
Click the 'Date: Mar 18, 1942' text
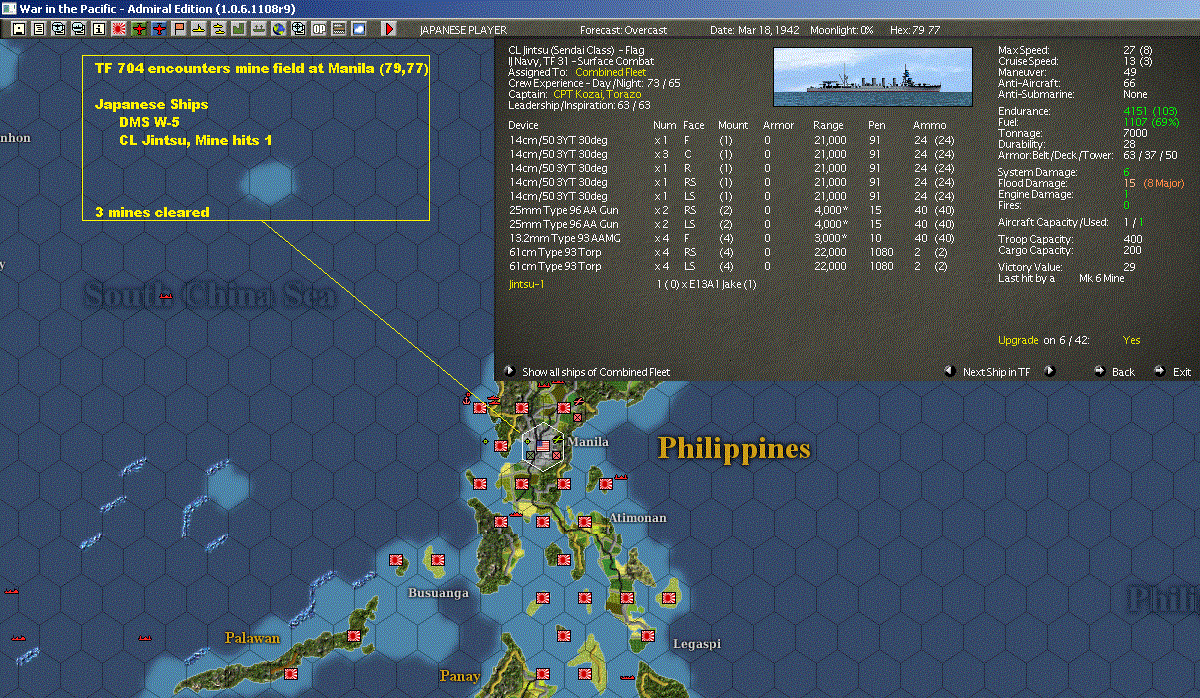[x=755, y=30]
